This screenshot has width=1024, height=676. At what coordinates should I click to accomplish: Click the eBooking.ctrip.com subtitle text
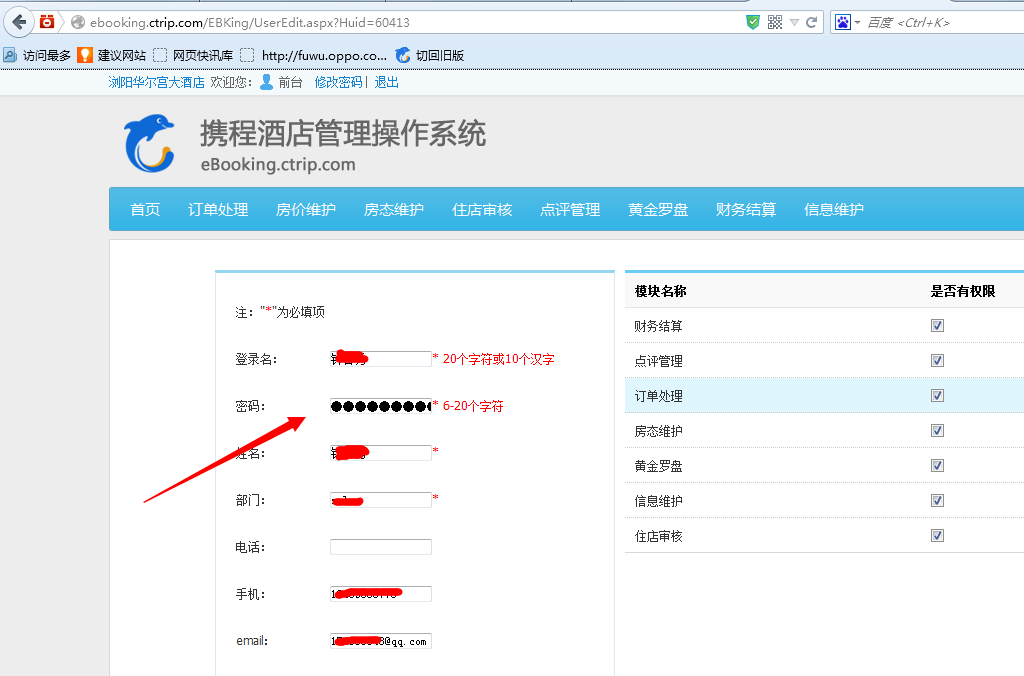pos(278,164)
